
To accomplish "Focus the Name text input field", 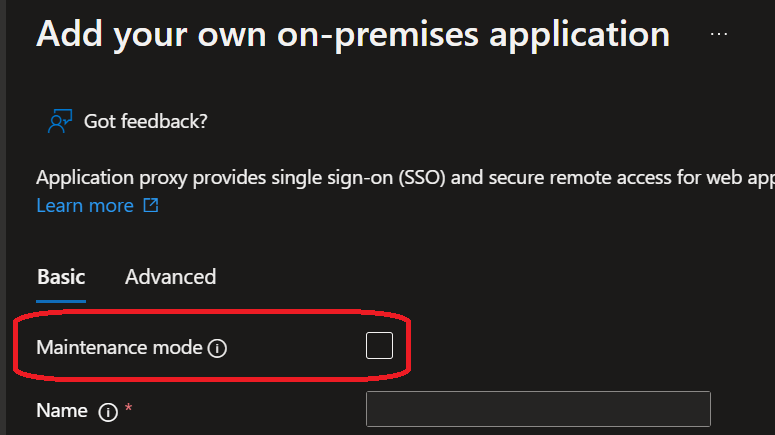I will click(538, 409).
